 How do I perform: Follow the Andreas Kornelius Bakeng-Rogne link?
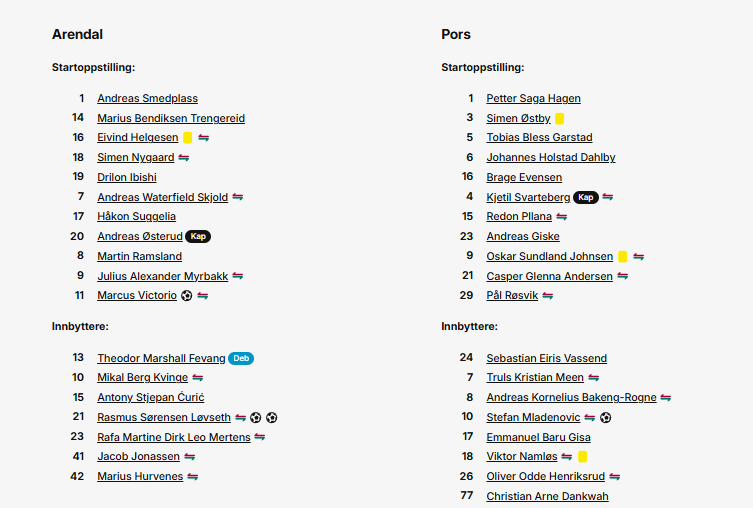[571, 398]
